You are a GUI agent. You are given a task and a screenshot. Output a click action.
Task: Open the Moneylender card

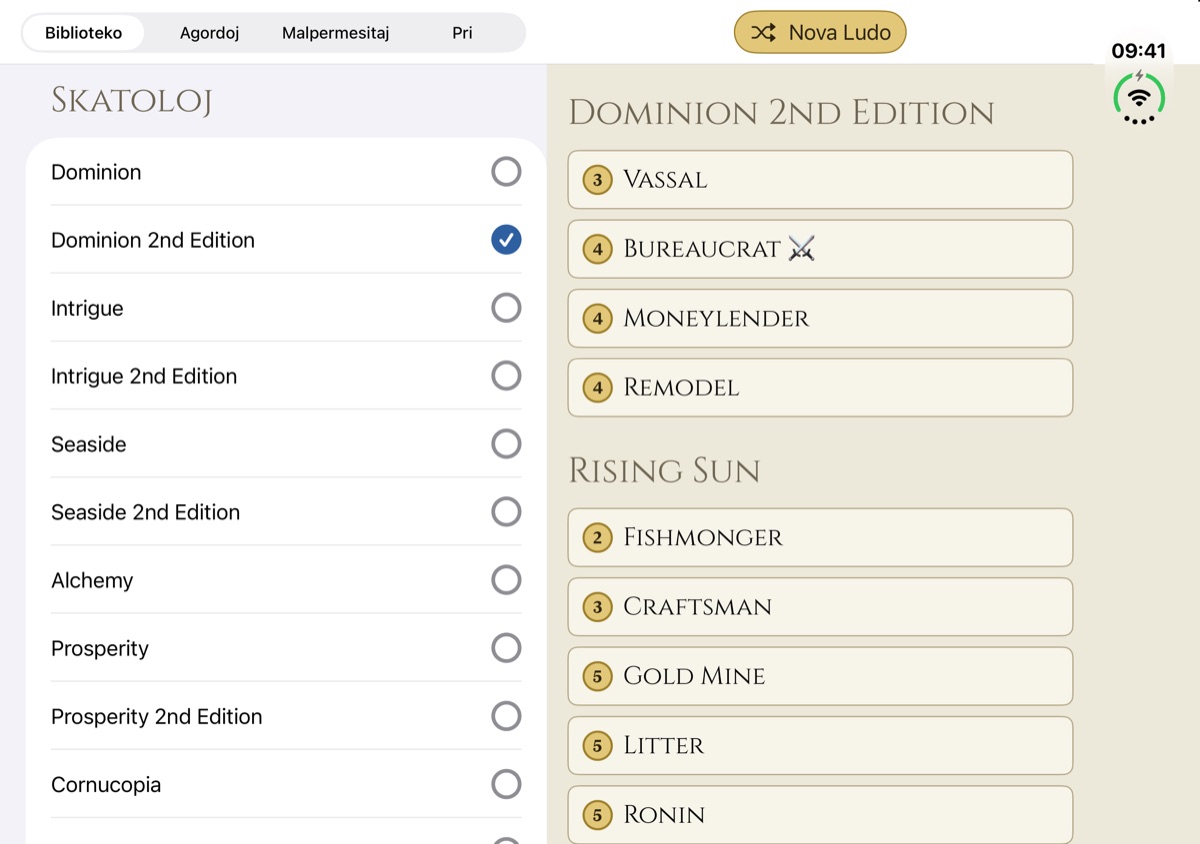[820, 318]
